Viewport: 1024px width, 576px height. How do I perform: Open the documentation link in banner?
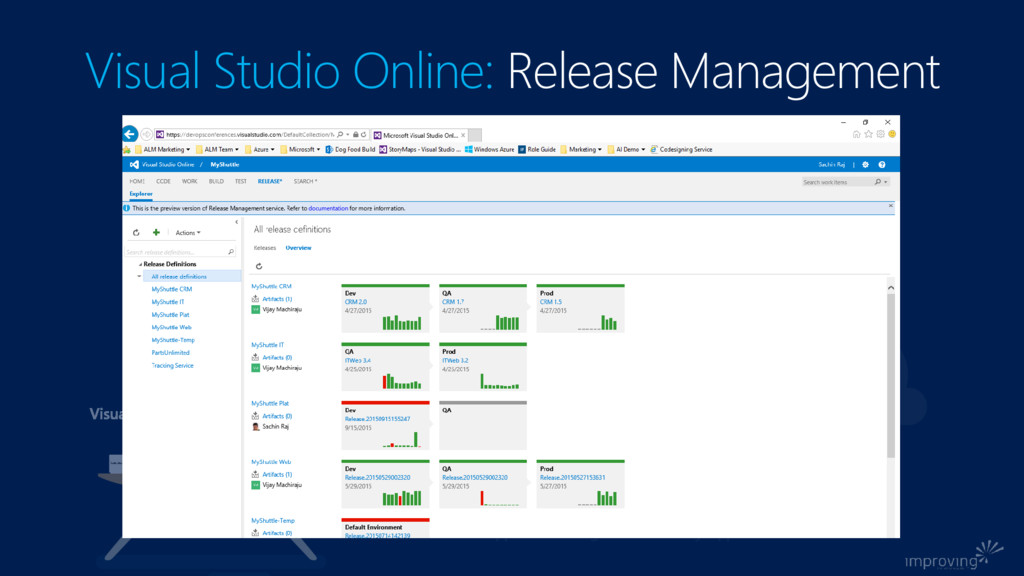328,208
